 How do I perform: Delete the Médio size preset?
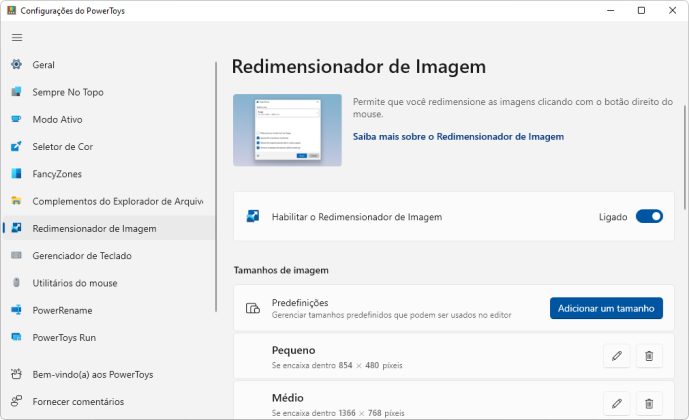tap(649, 403)
